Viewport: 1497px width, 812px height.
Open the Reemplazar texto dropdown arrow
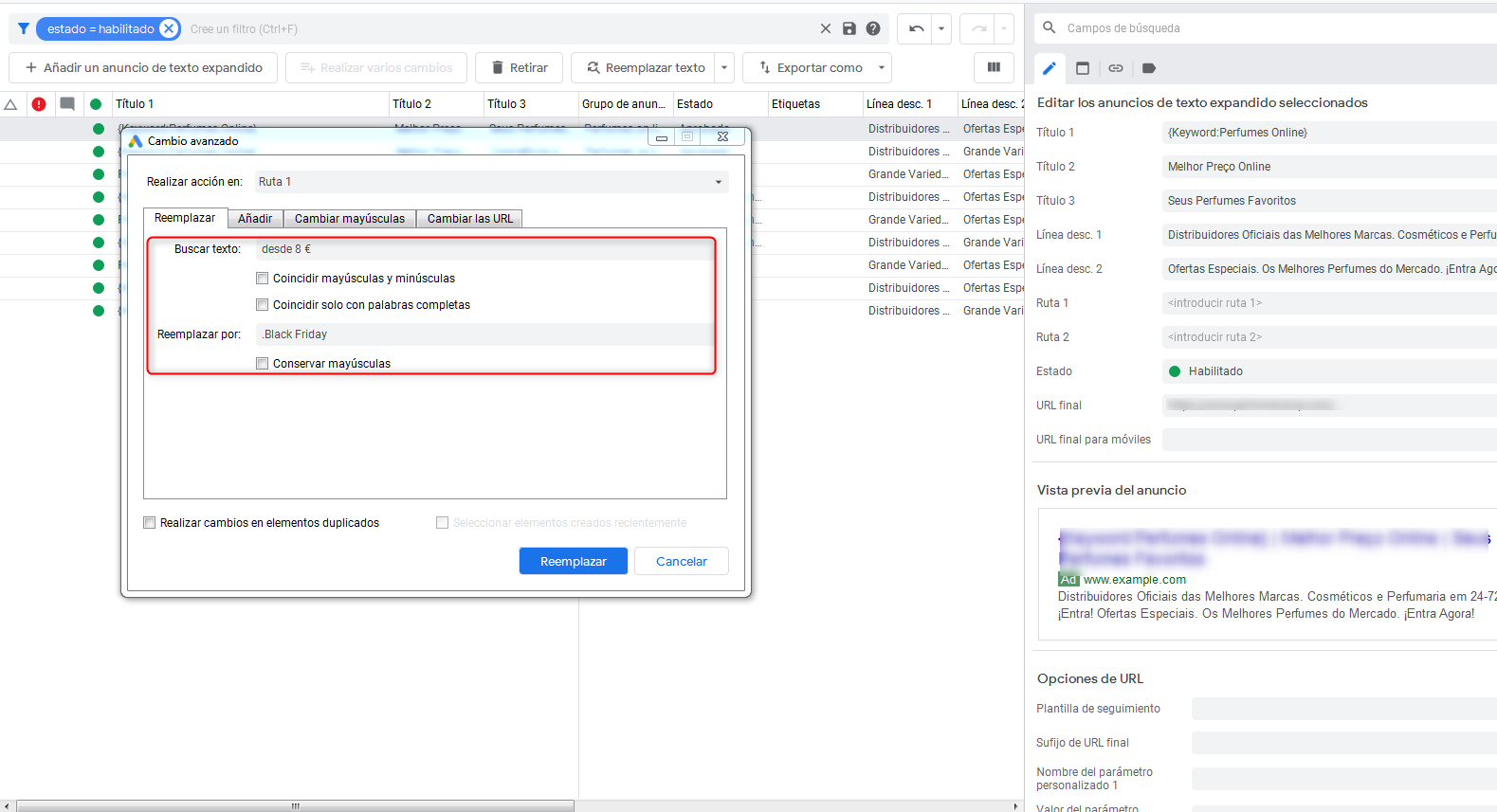(x=724, y=68)
